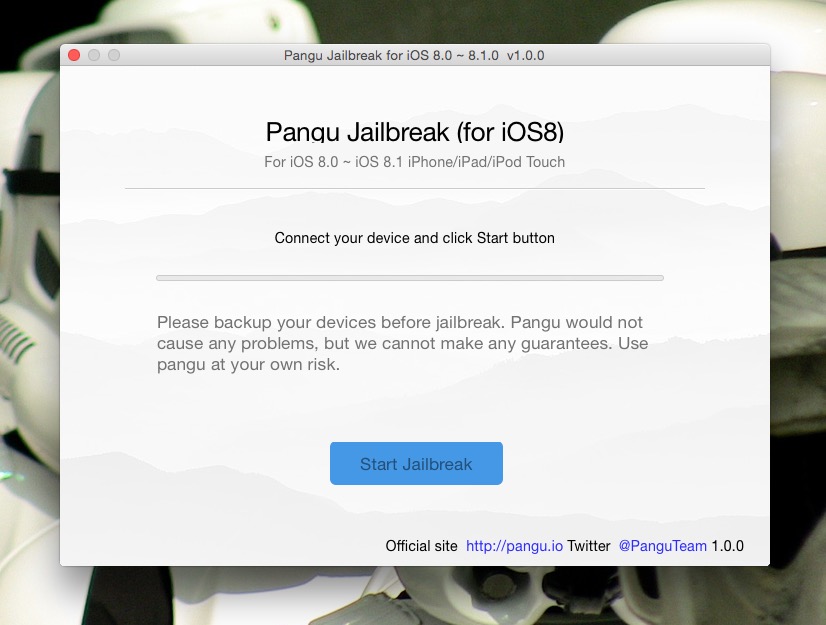This screenshot has height=625, width=826.
Task: Click the 1.0.0 version number in footer
Action: (x=727, y=546)
